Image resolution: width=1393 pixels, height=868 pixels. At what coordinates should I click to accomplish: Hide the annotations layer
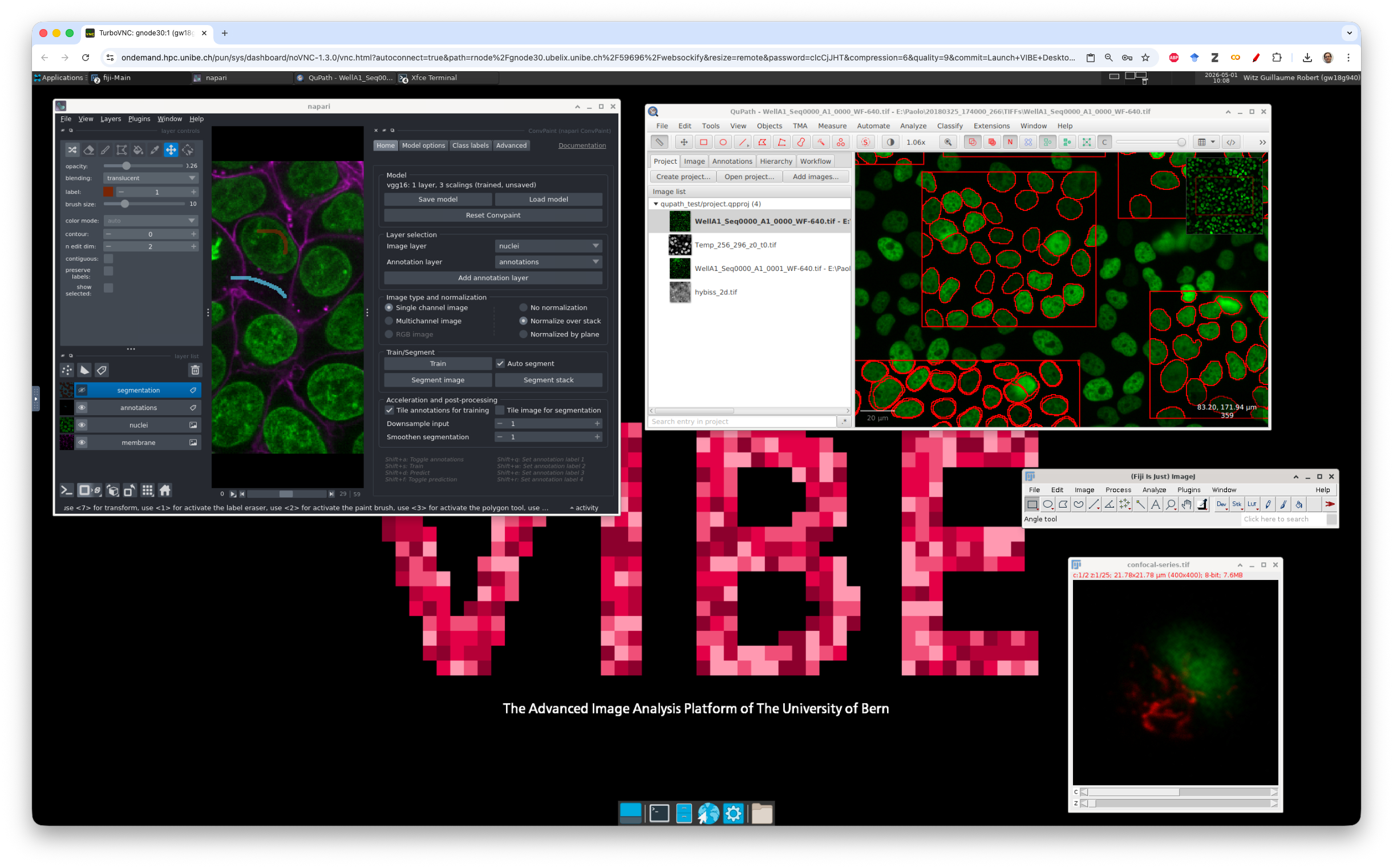pyautogui.click(x=82, y=408)
